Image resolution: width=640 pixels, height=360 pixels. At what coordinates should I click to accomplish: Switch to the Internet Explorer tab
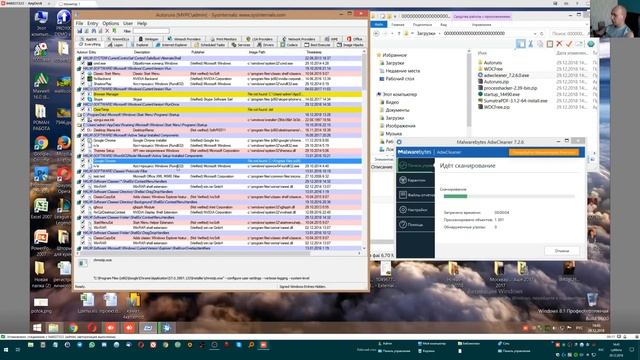click(x=171, y=45)
